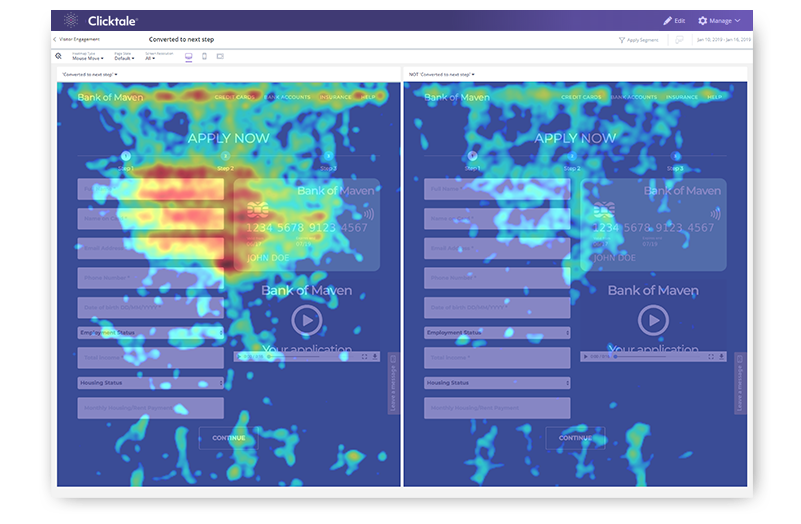This screenshot has width=801, height=524.
Task: Click Step 1 marker in left heatmap
Action: [x=126, y=156]
